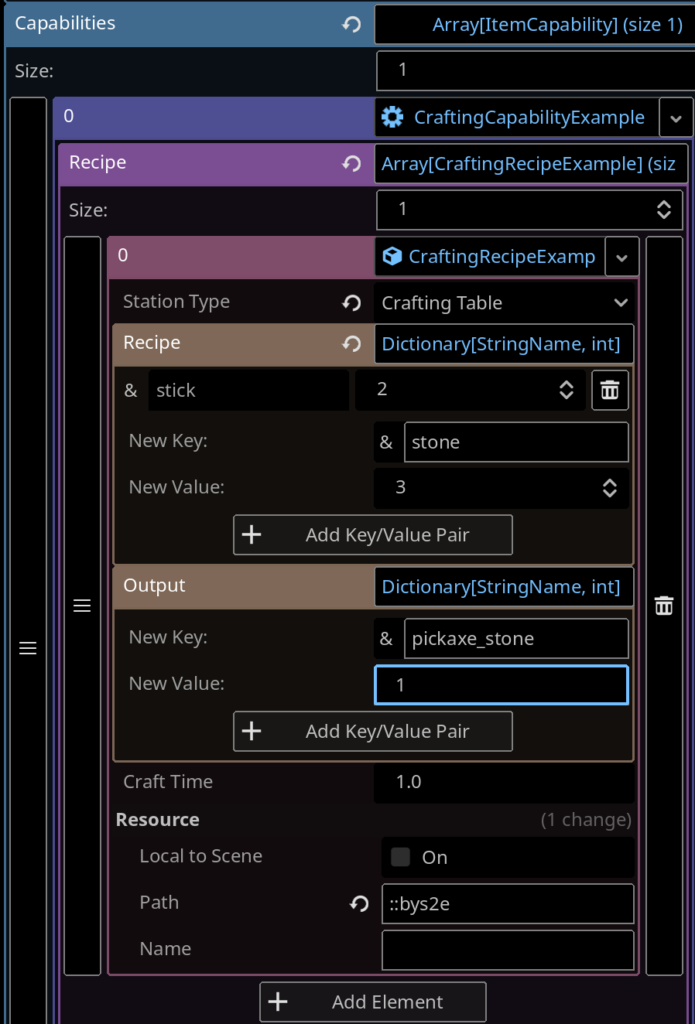Viewport: 695px width, 1024px height.
Task: Click the inner recipe element drag handle
Action: pyautogui.click(x=82, y=606)
